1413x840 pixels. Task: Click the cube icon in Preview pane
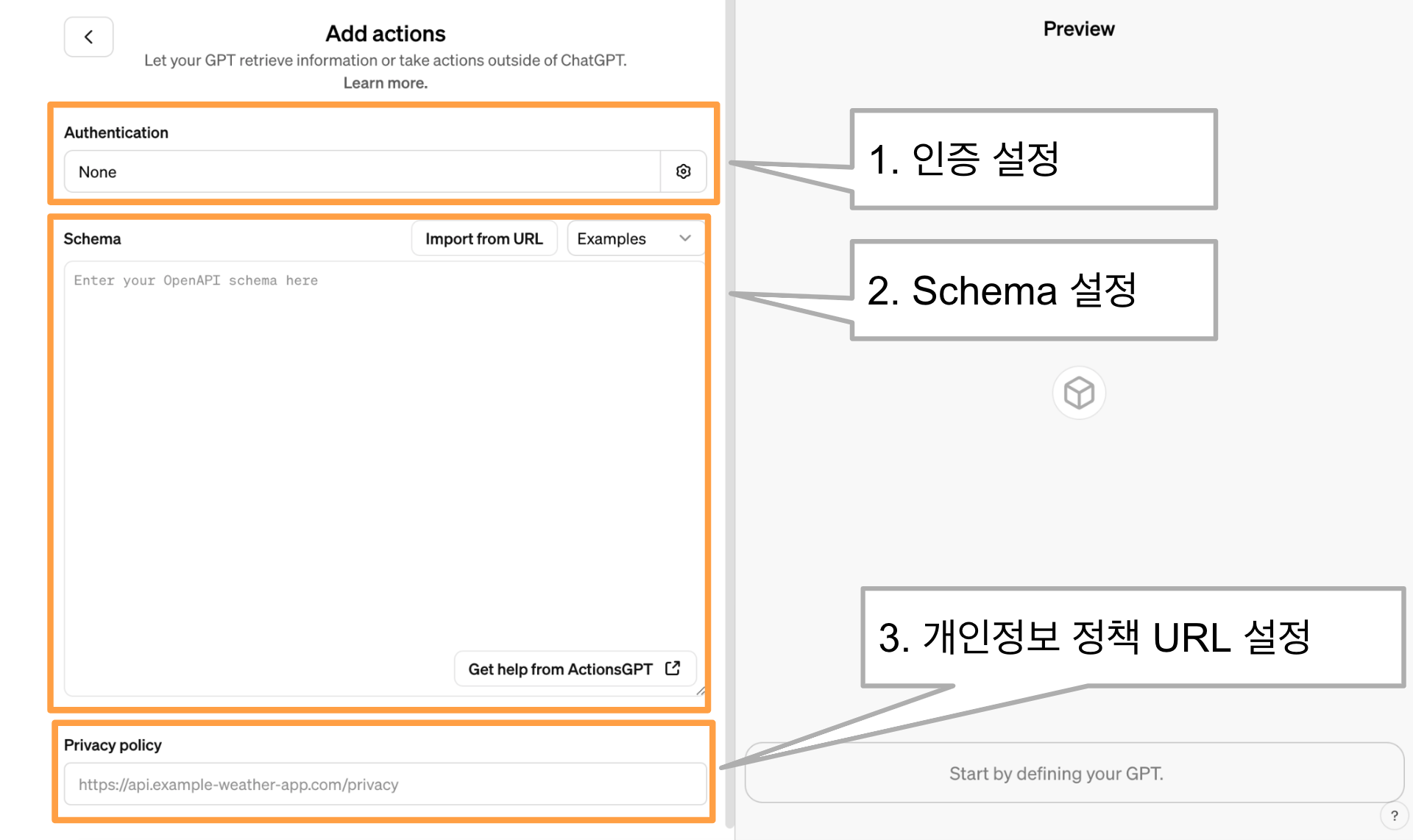point(1079,393)
